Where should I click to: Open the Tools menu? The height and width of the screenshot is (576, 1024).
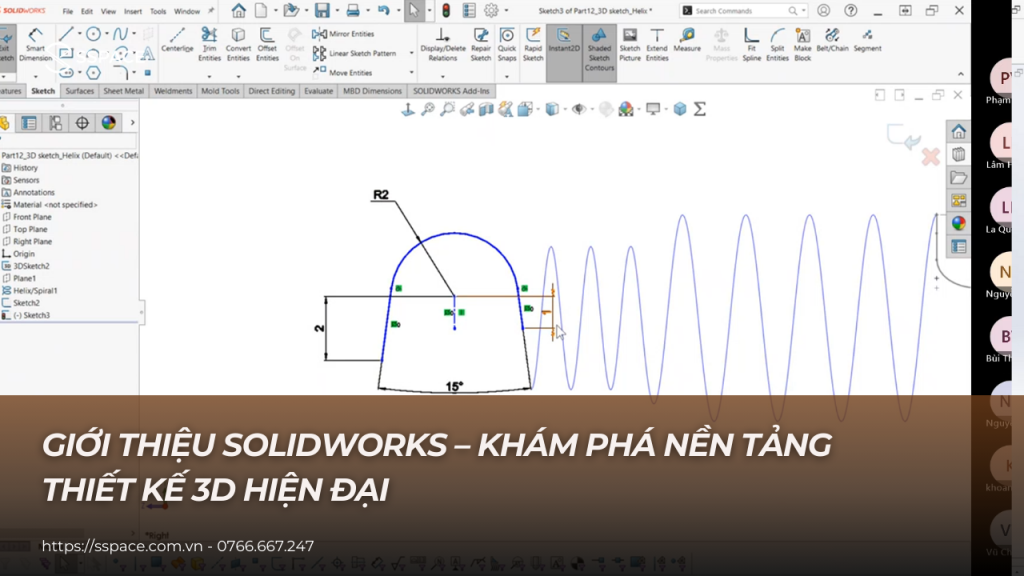click(x=158, y=11)
